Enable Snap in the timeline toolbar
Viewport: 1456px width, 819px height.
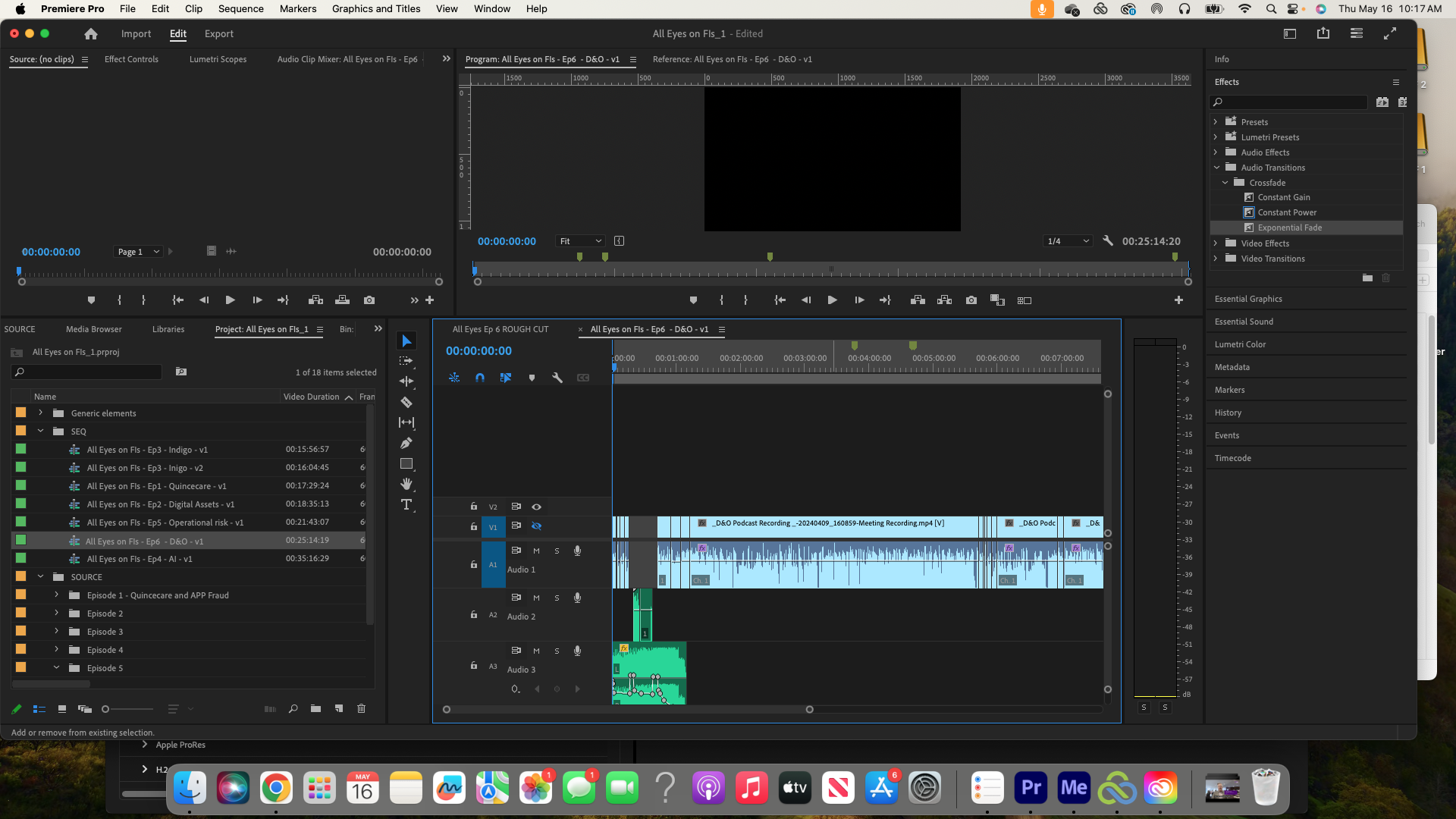click(480, 378)
